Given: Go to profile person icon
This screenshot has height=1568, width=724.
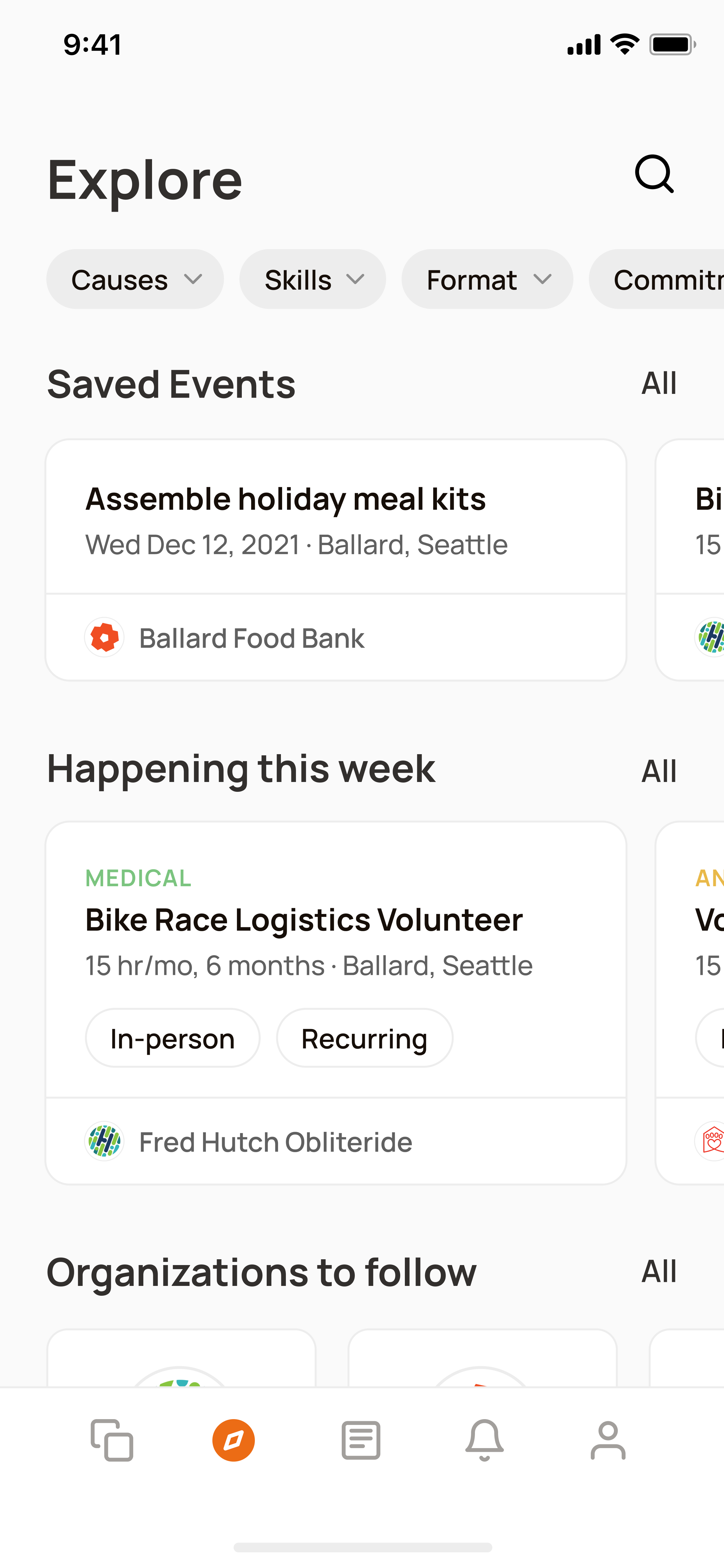Looking at the screenshot, I should pyautogui.click(x=608, y=1440).
